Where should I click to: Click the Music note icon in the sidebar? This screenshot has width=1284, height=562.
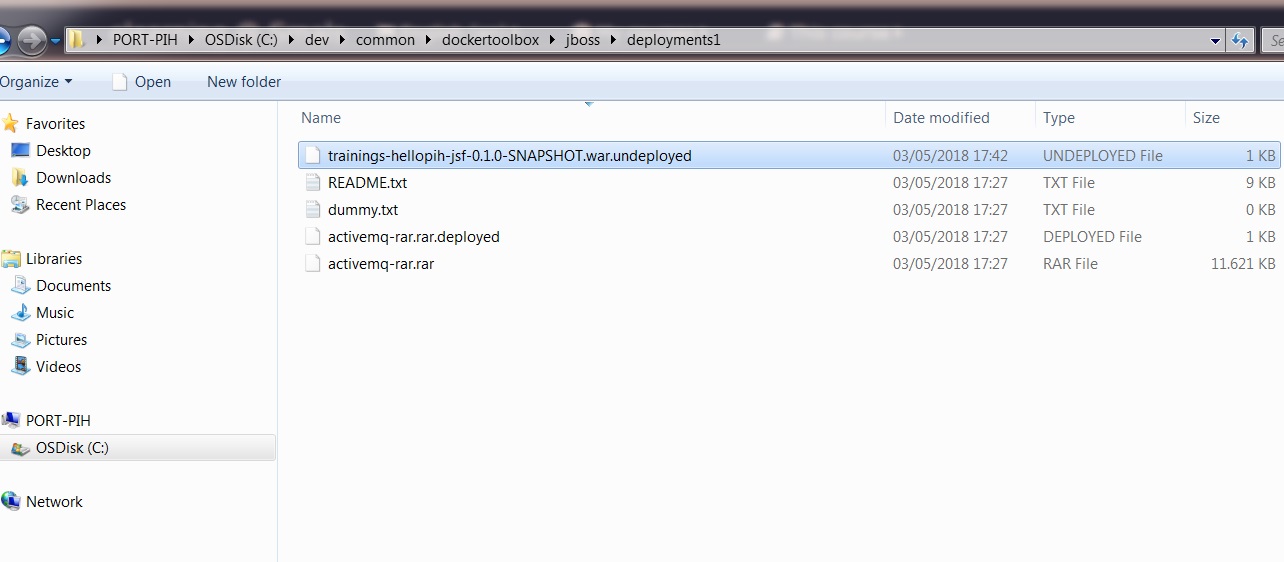[20, 312]
